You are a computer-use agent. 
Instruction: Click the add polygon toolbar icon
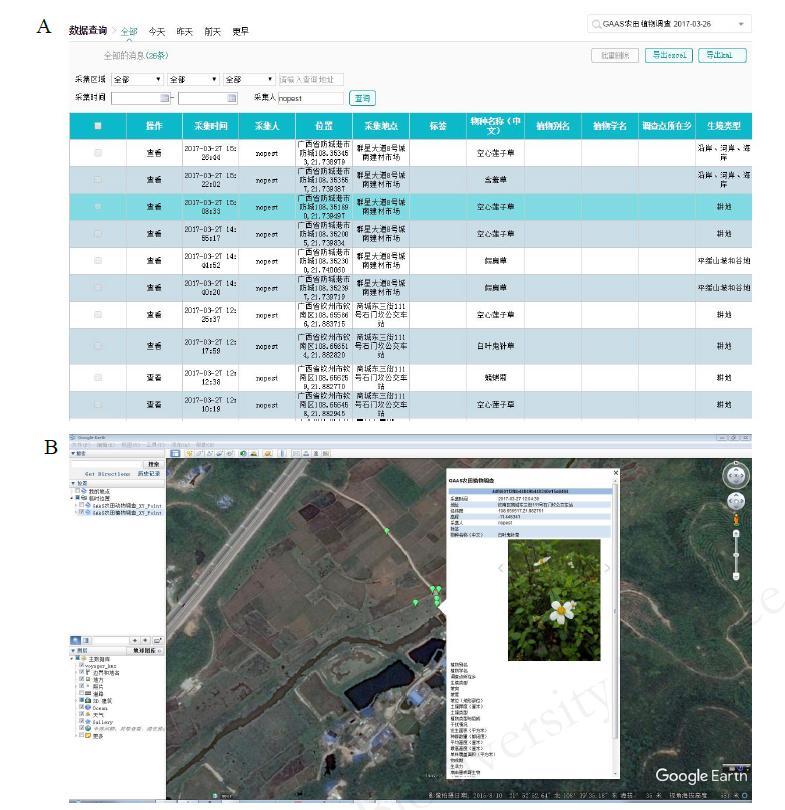click(199, 454)
